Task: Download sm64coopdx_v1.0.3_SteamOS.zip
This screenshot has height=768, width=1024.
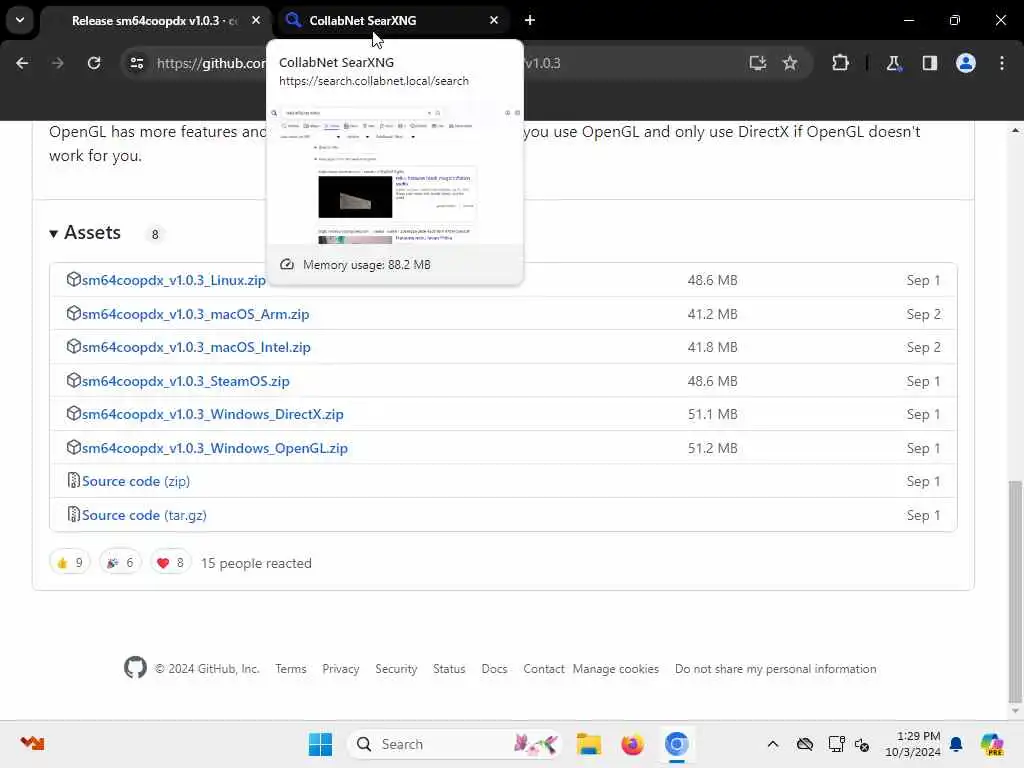Action: coord(185,381)
